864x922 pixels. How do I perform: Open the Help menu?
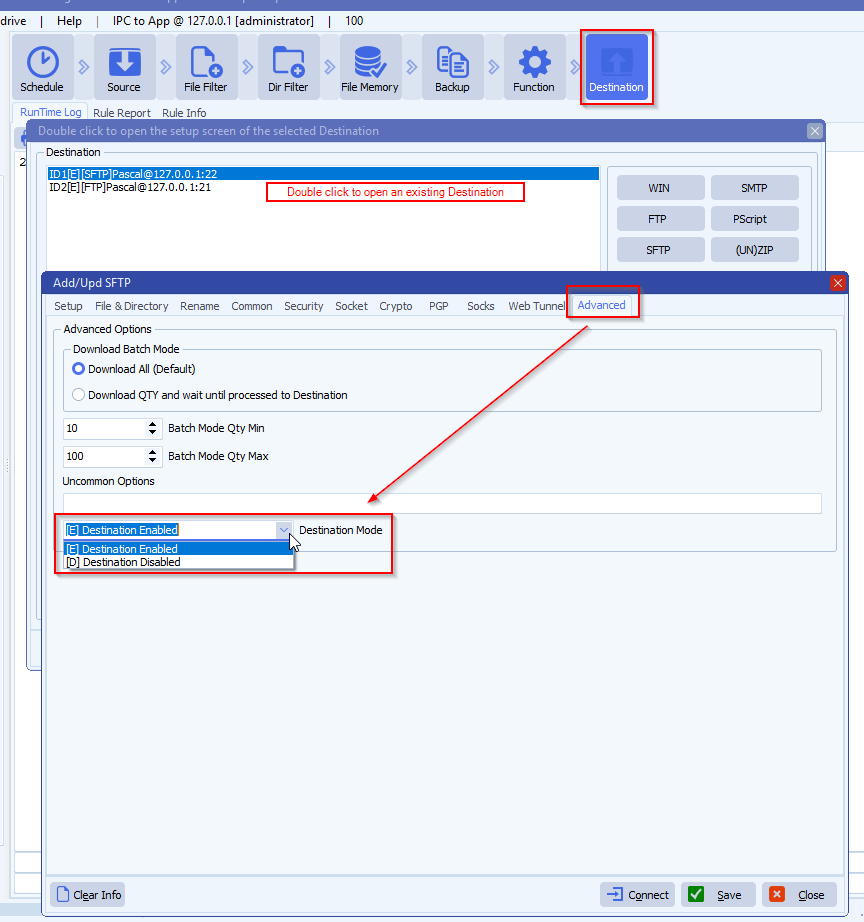69,21
